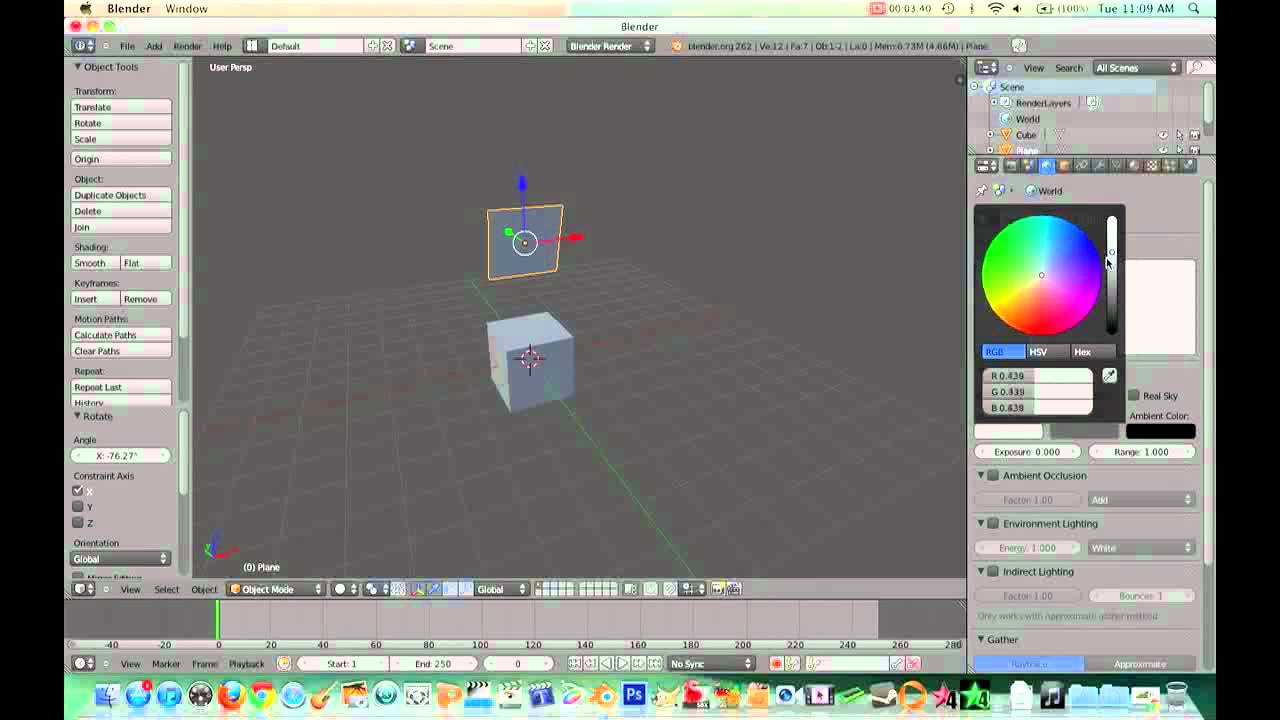Viewport: 1280px width, 720px height.
Task: Click the Repeat Last button
Action: (121, 387)
